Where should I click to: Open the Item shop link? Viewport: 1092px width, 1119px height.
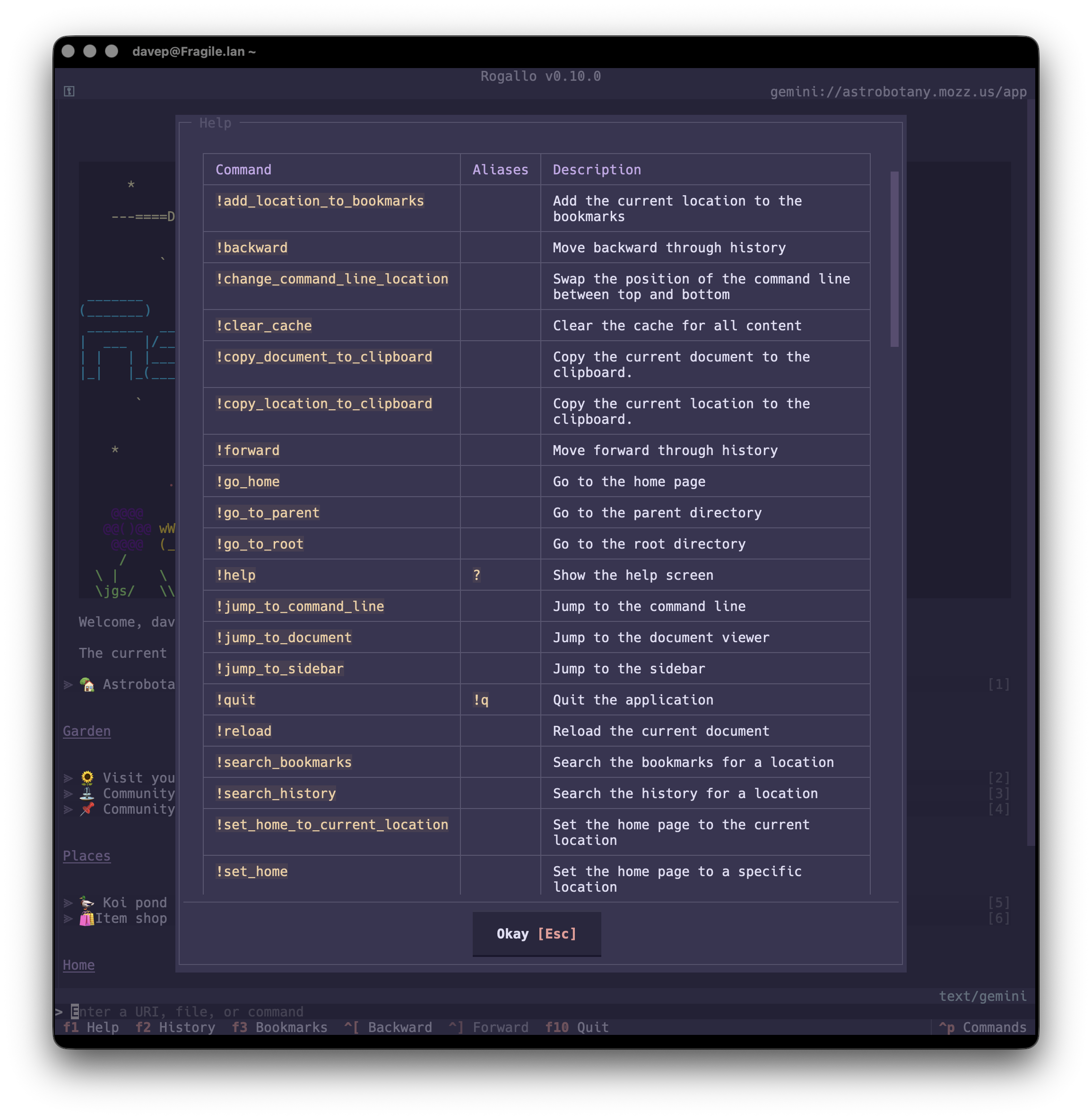[131, 918]
